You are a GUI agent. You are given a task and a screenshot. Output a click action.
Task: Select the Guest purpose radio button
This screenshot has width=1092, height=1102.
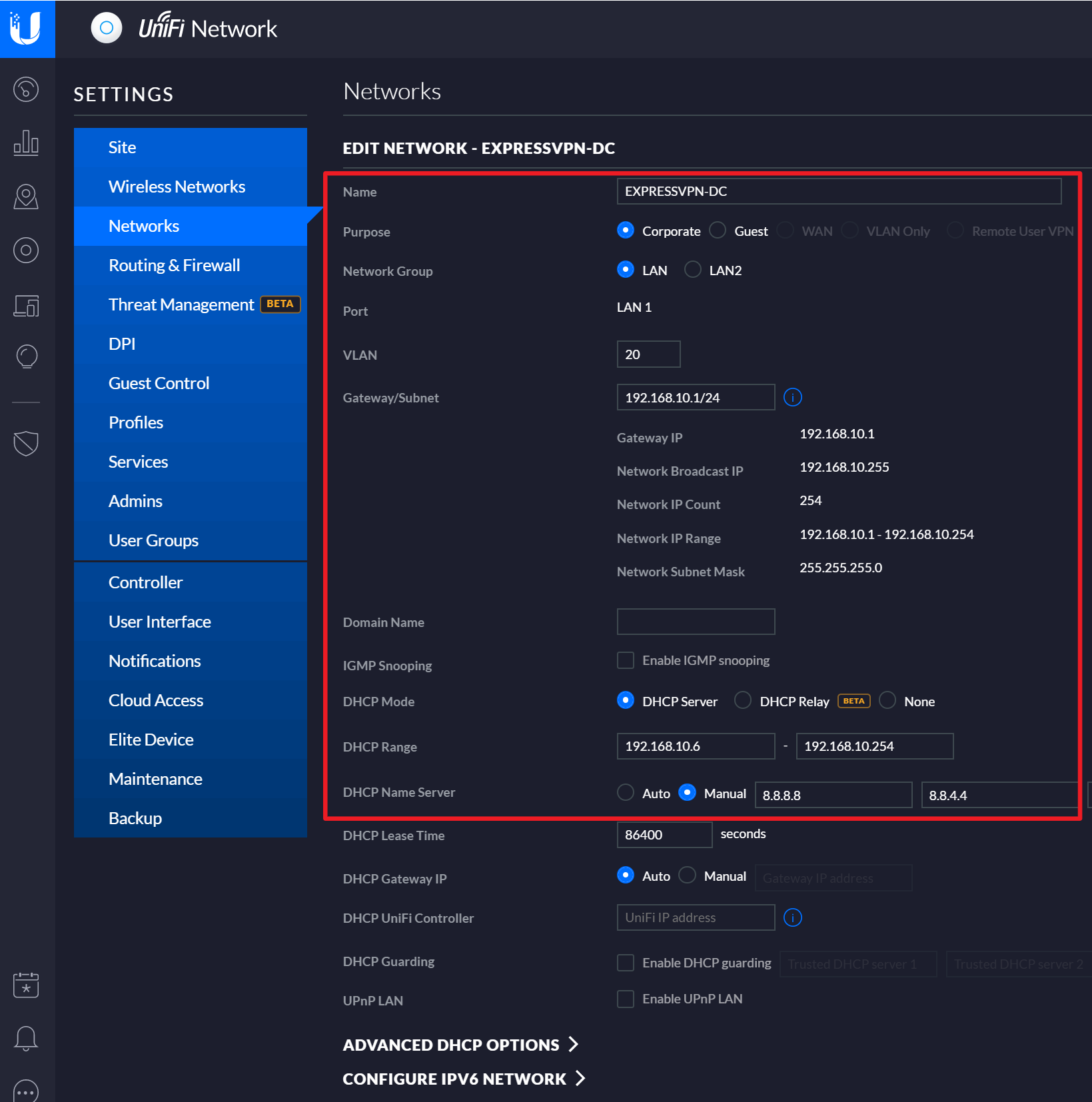coord(718,231)
